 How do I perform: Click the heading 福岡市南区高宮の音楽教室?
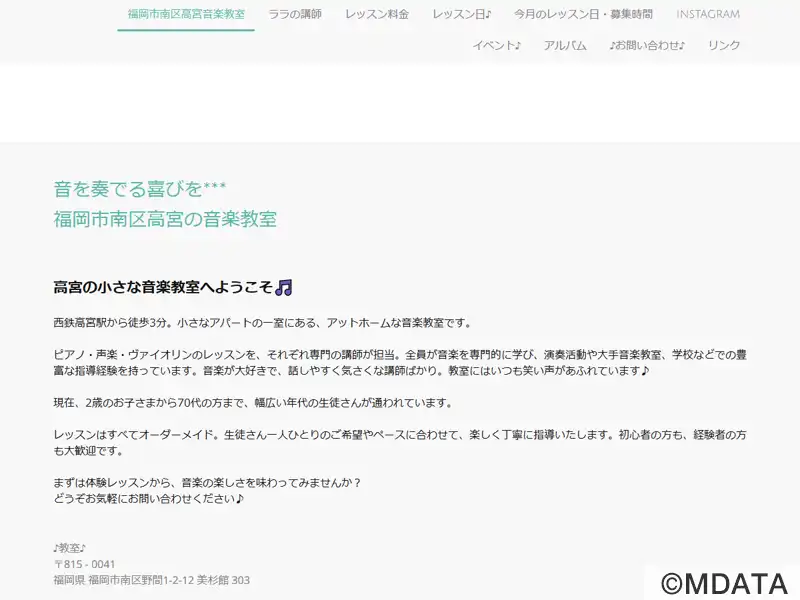pyautogui.click(x=165, y=219)
